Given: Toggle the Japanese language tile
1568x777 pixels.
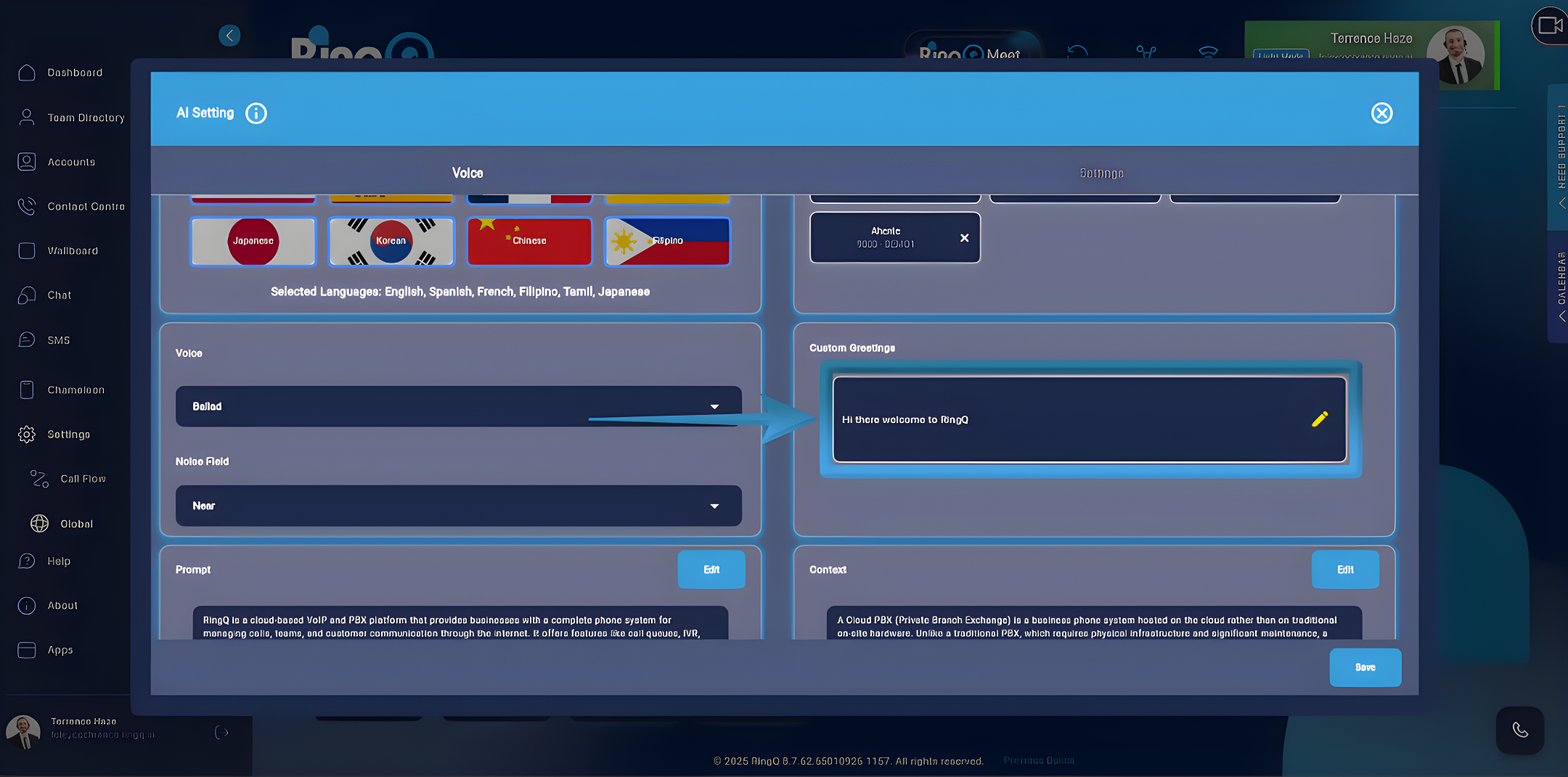Looking at the screenshot, I should [253, 241].
